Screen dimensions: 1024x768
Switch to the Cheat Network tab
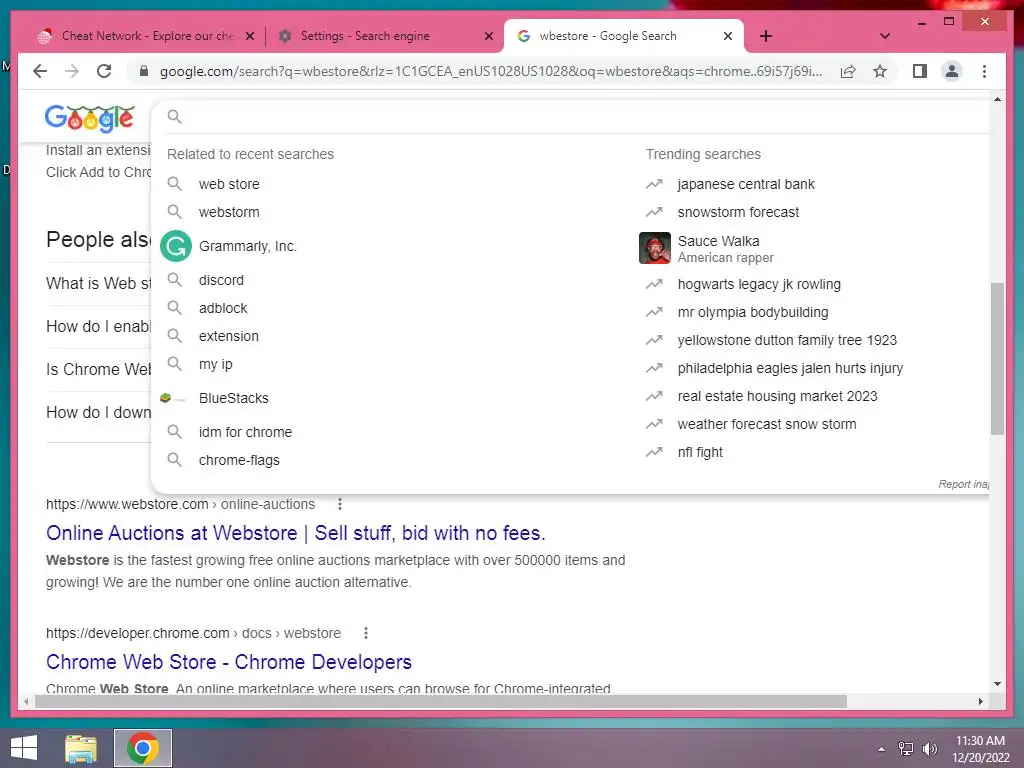point(145,36)
